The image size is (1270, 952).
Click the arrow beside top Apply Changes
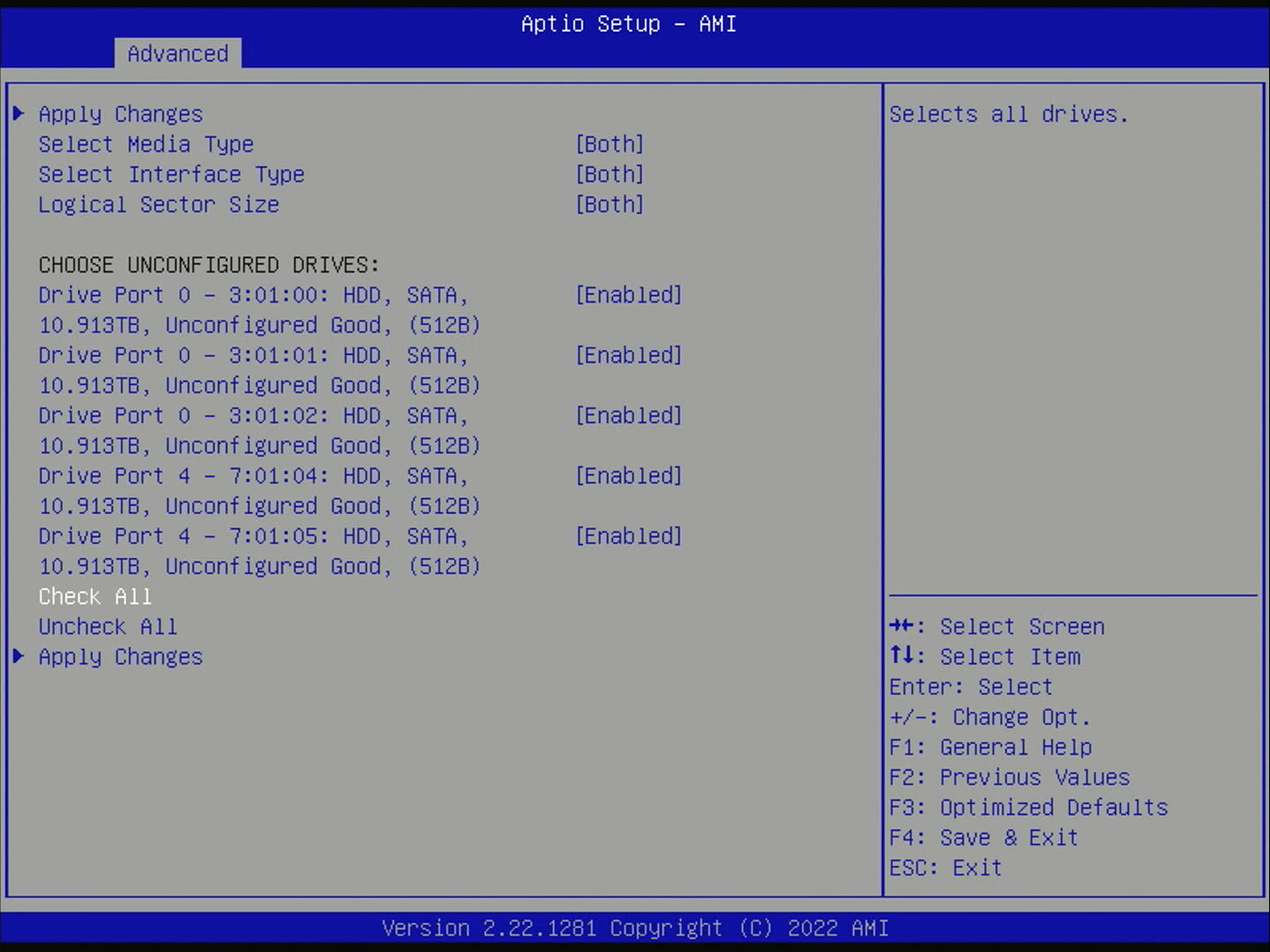19,113
